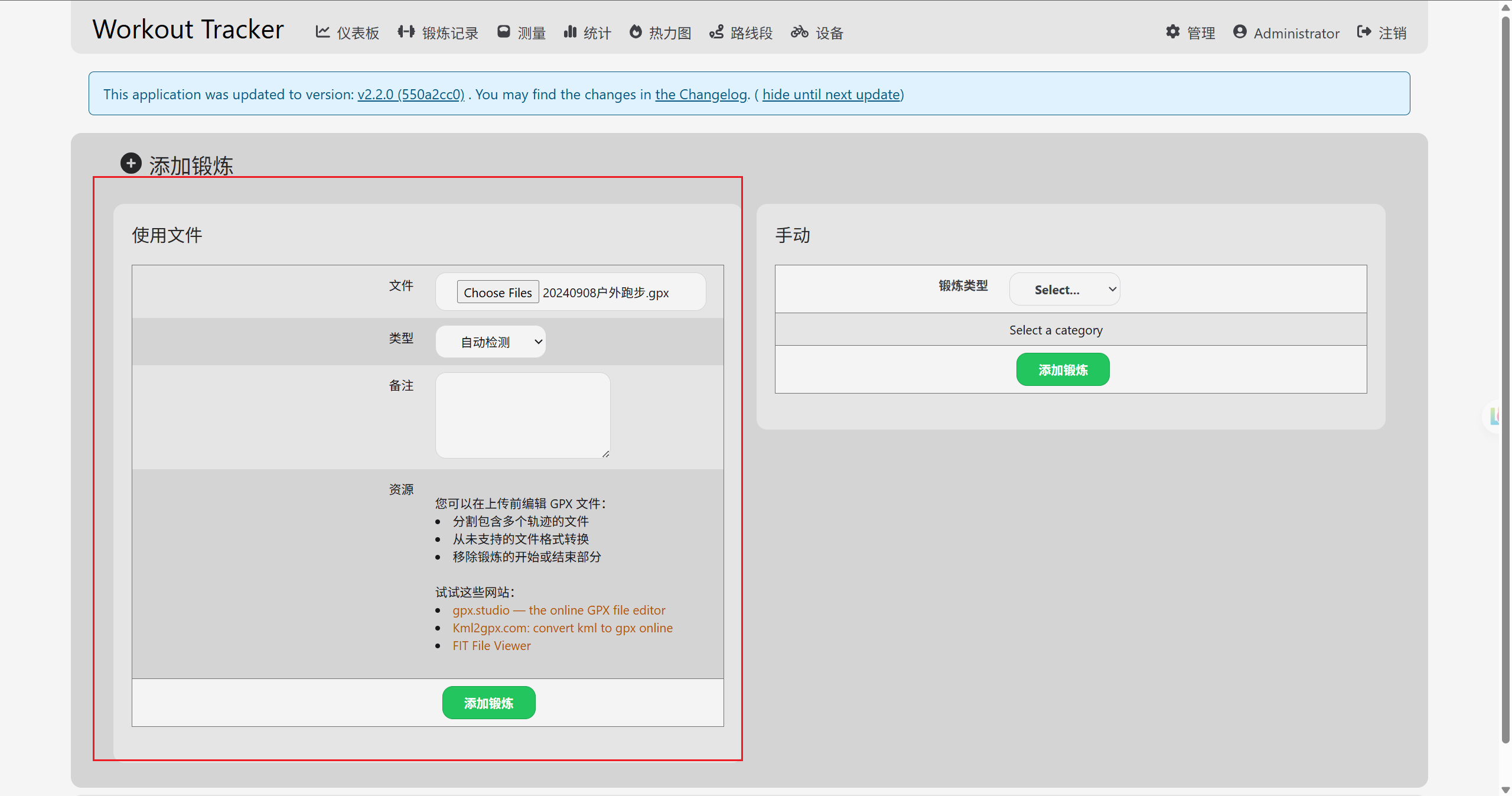Click hide until next update

832,95
